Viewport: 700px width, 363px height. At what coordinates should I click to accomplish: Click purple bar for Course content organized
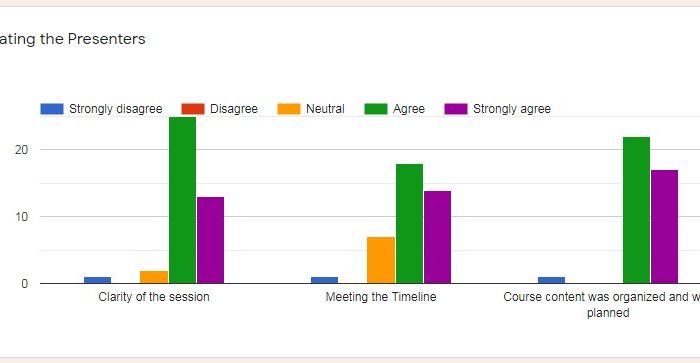pos(664,227)
